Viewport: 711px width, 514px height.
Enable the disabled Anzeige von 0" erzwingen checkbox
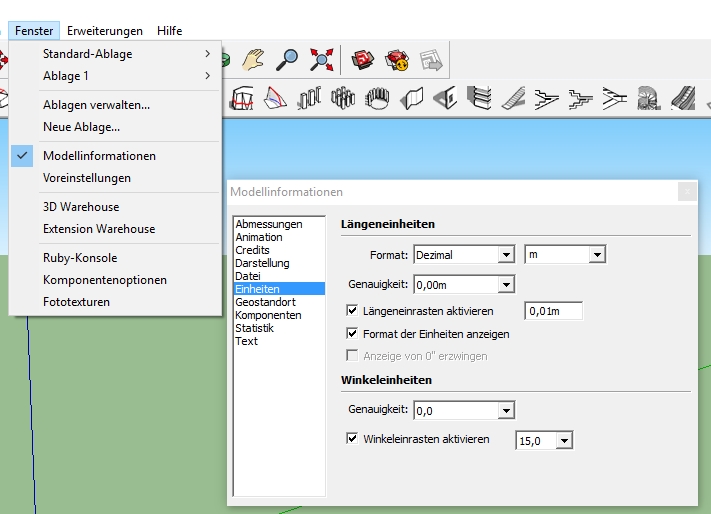pyautogui.click(x=352, y=355)
